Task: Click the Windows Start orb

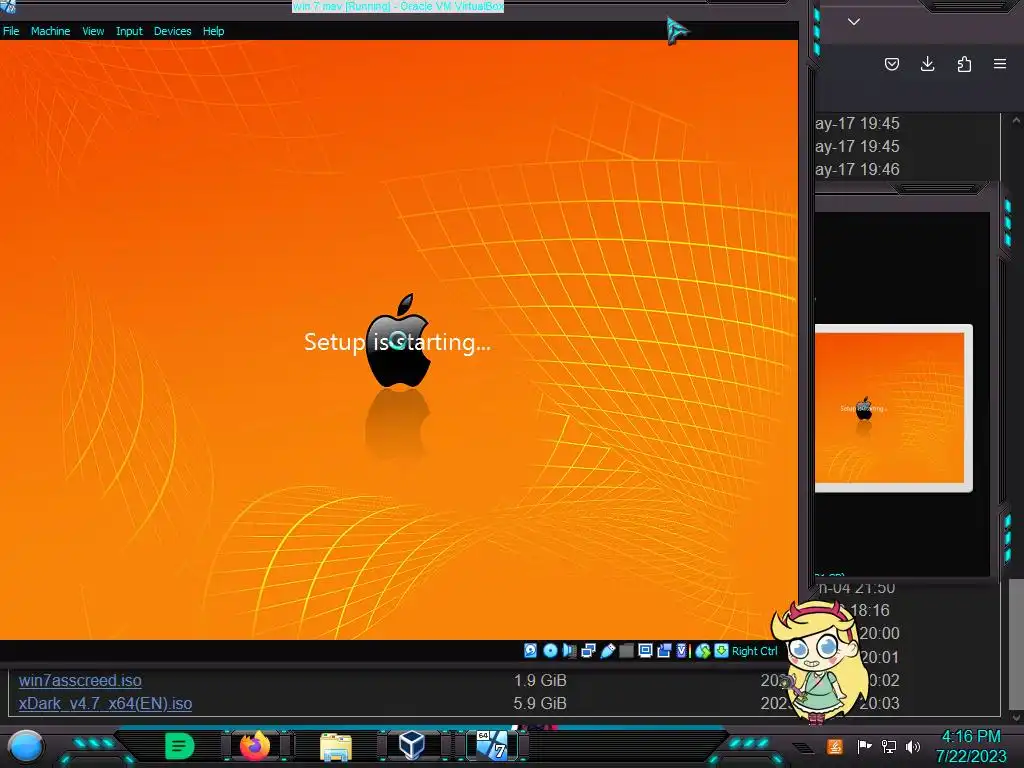Action: (x=25, y=747)
